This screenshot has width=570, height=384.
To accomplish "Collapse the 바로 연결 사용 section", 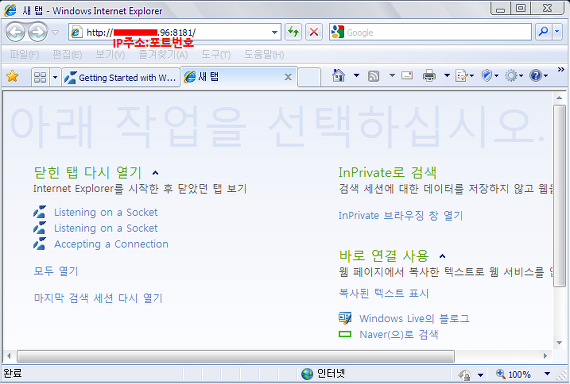I will pos(442,256).
